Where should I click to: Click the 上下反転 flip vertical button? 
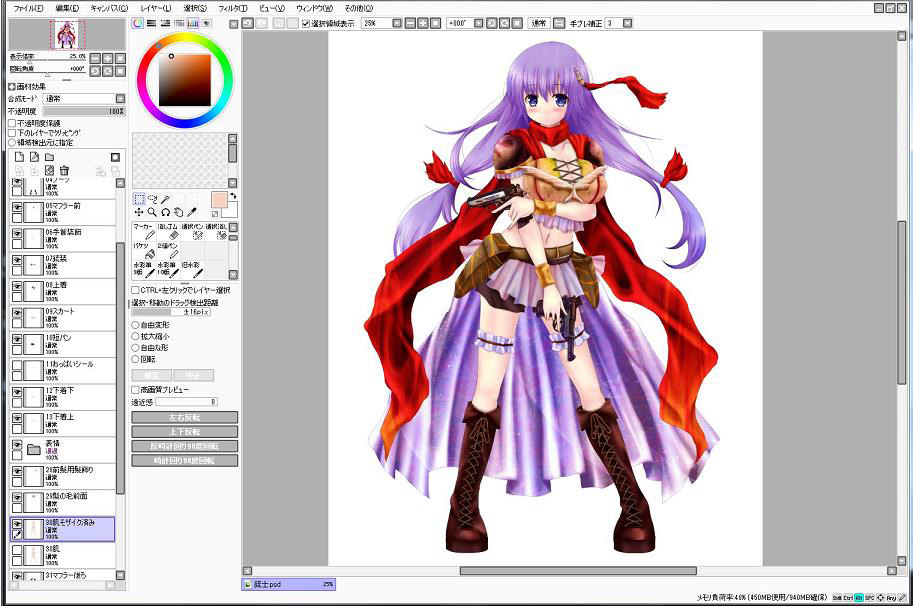point(185,431)
